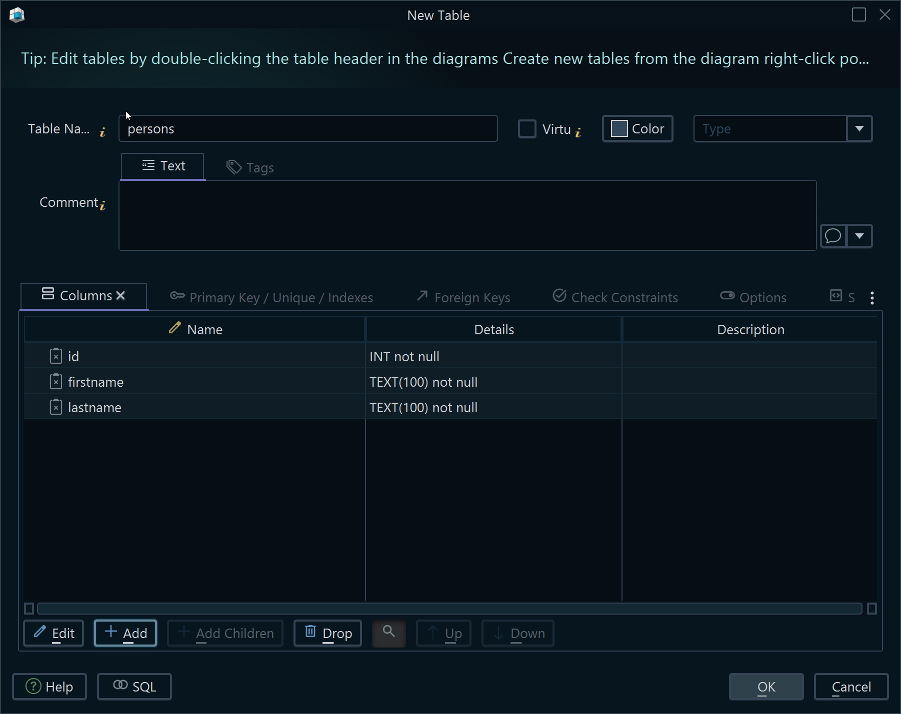This screenshot has width=901, height=714.
Task: Click the column icon of the id row
Action: click(56, 356)
